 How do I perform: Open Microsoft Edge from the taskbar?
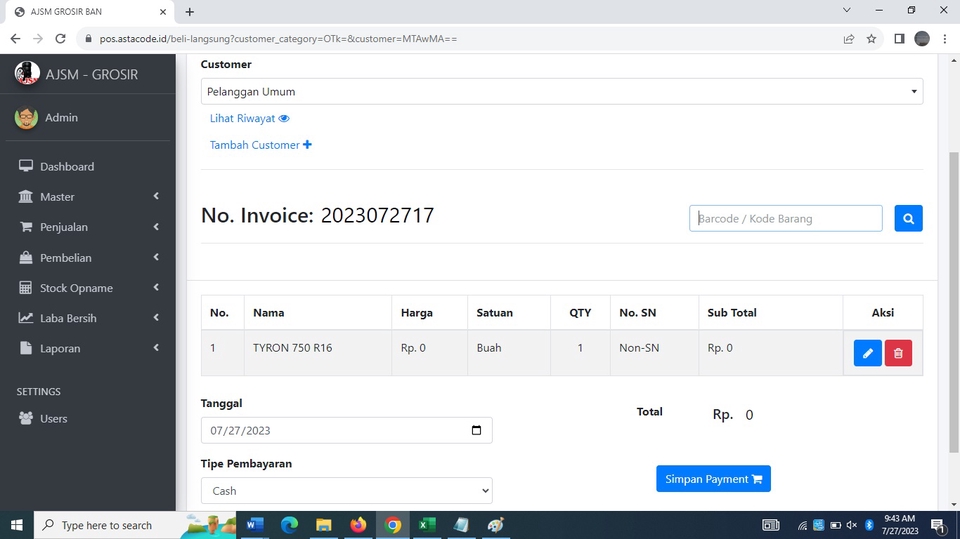pyautogui.click(x=289, y=526)
